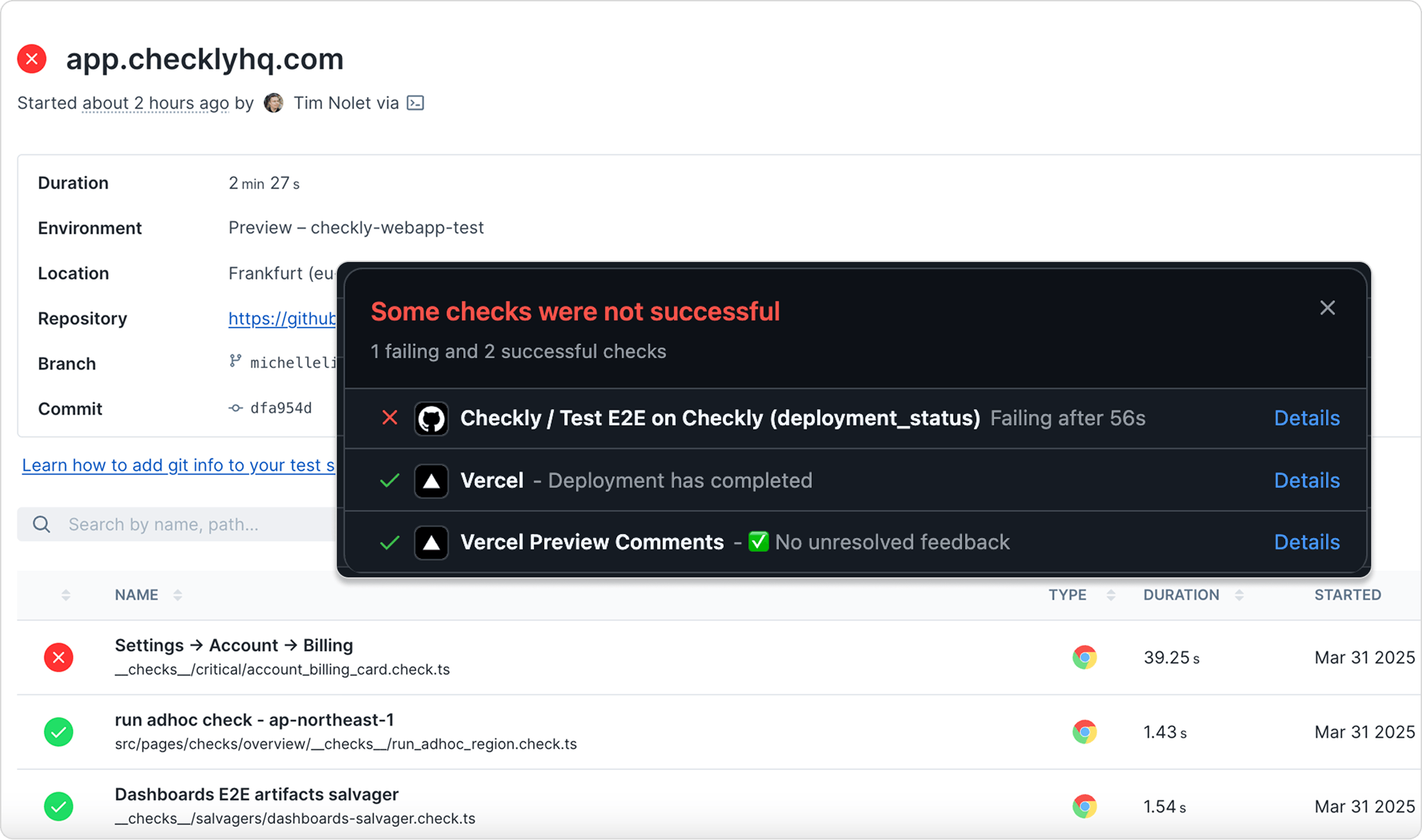Open the Dashboards E2E artifacts salvager check
1422x840 pixels.
(257, 795)
